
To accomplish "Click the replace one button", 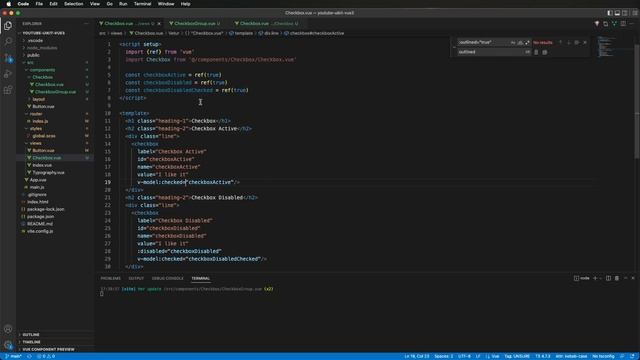I will [x=536, y=52].
